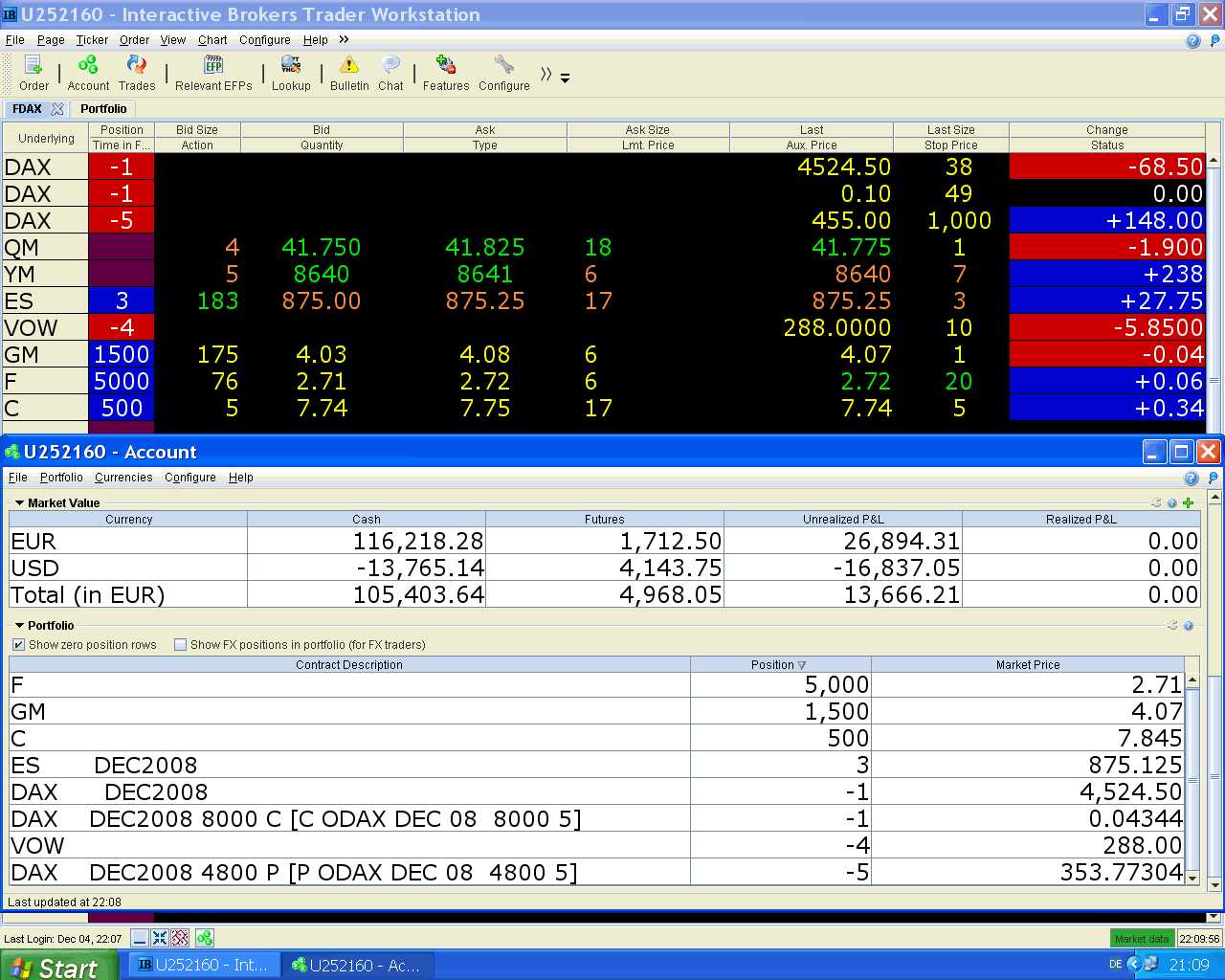Switch to the Portfolio tab
Screen dimensions: 1225x980
coord(103,109)
